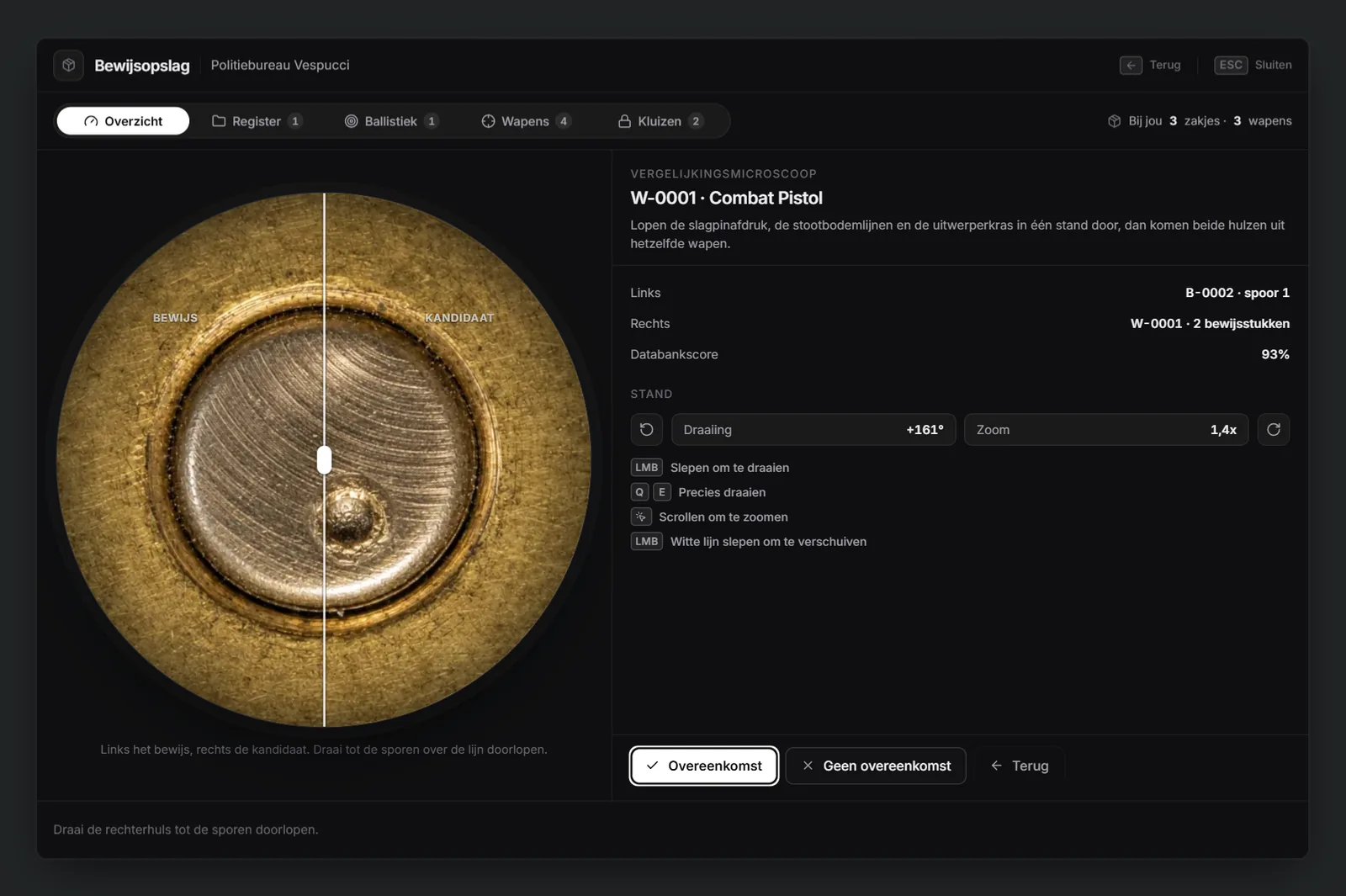Click the B-0002 · spoor 1 value
This screenshot has height=896, width=1346.
coord(1237,293)
